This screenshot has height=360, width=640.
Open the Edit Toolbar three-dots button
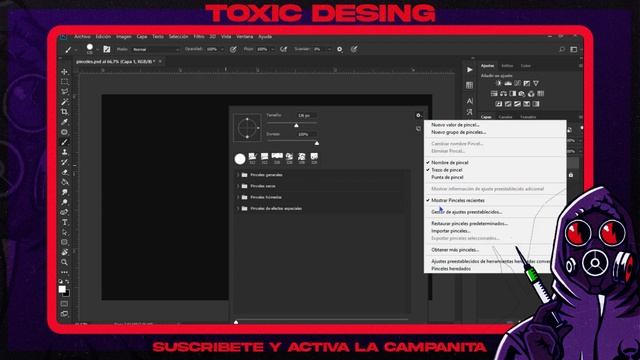point(64,272)
